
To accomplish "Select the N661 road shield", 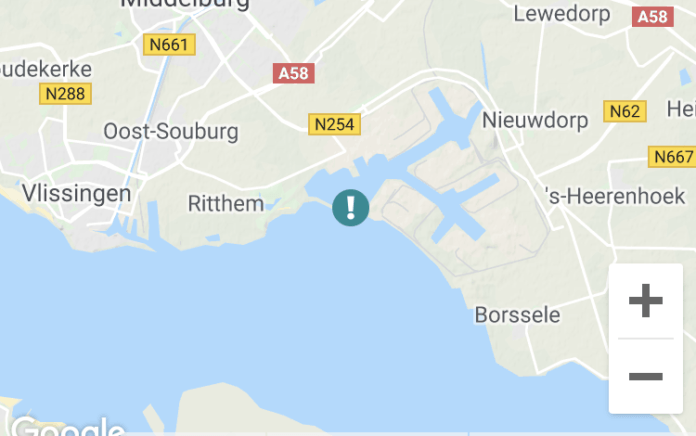I will 169,44.
